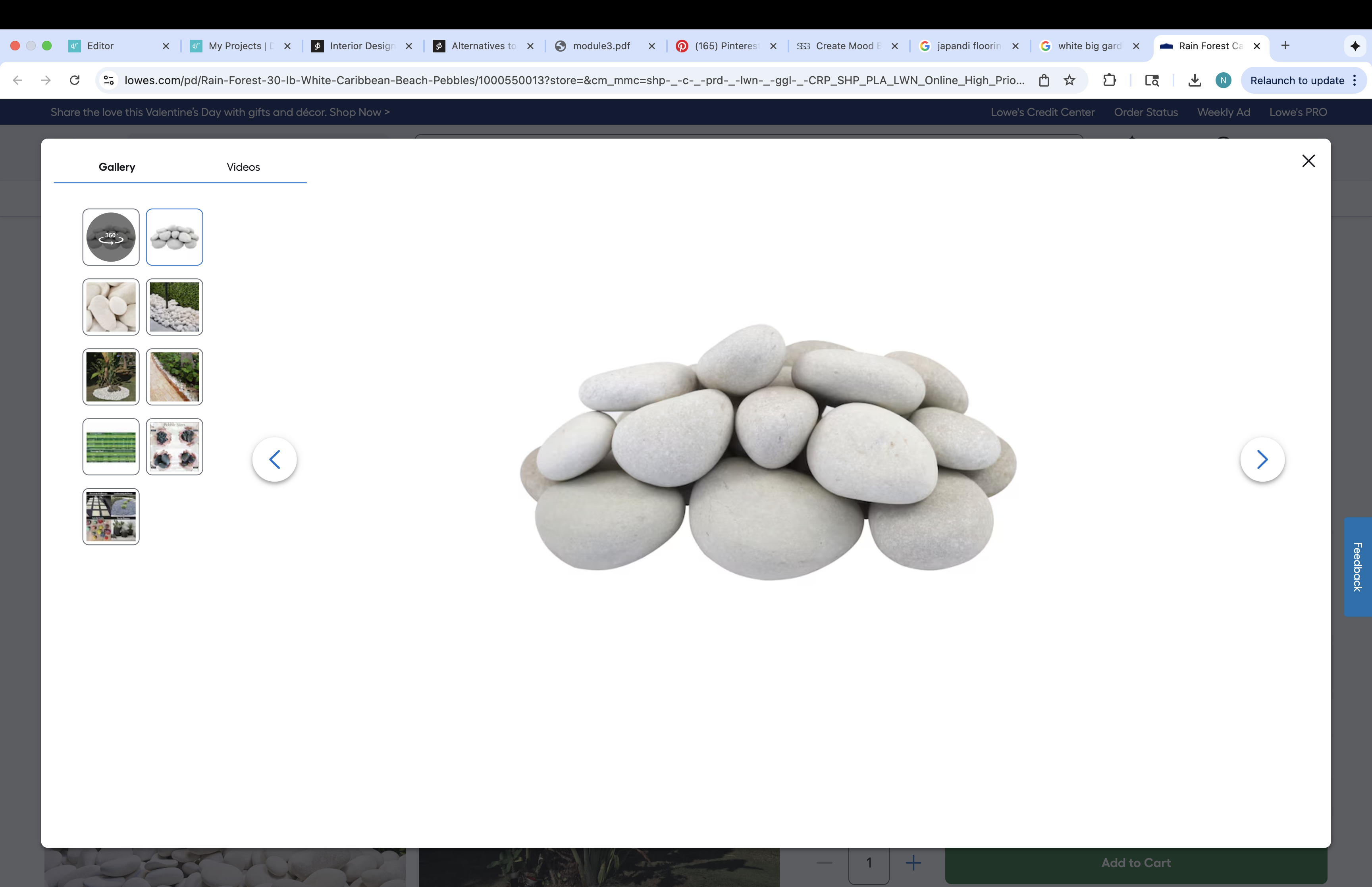Open a new browser tab

[x=1285, y=46]
